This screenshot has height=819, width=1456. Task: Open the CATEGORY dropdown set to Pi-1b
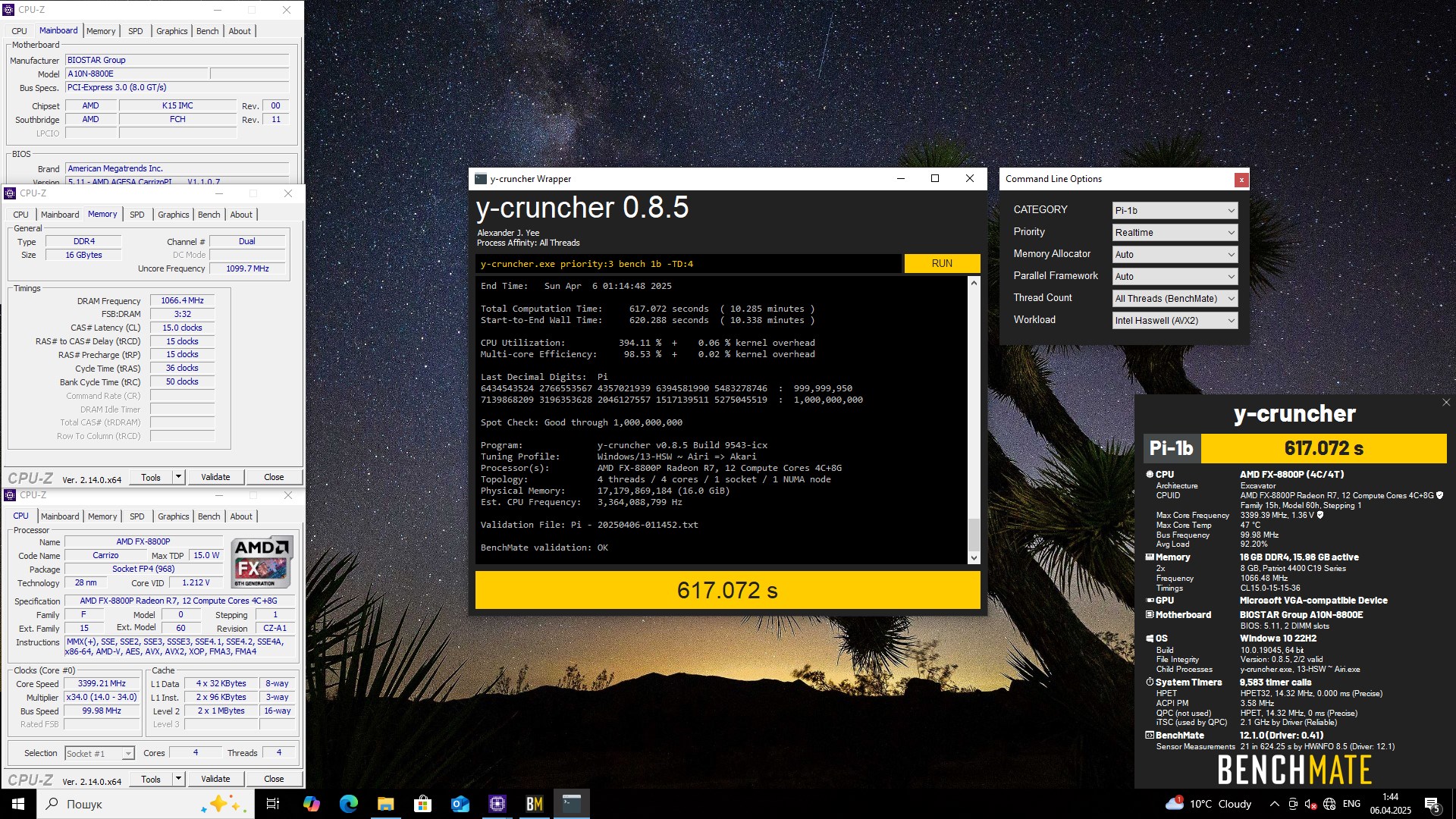[1175, 211]
